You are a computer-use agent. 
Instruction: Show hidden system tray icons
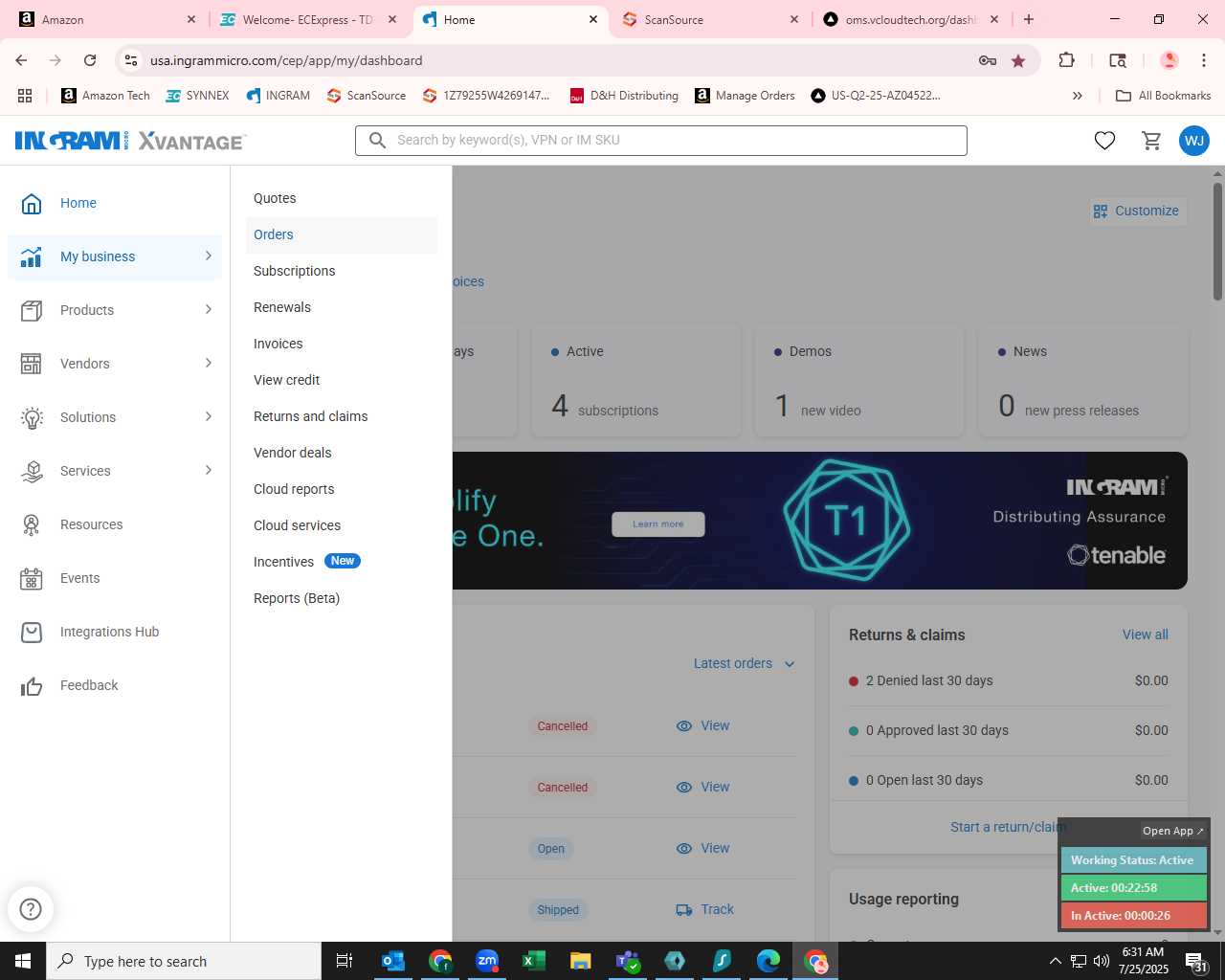click(x=1055, y=961)
